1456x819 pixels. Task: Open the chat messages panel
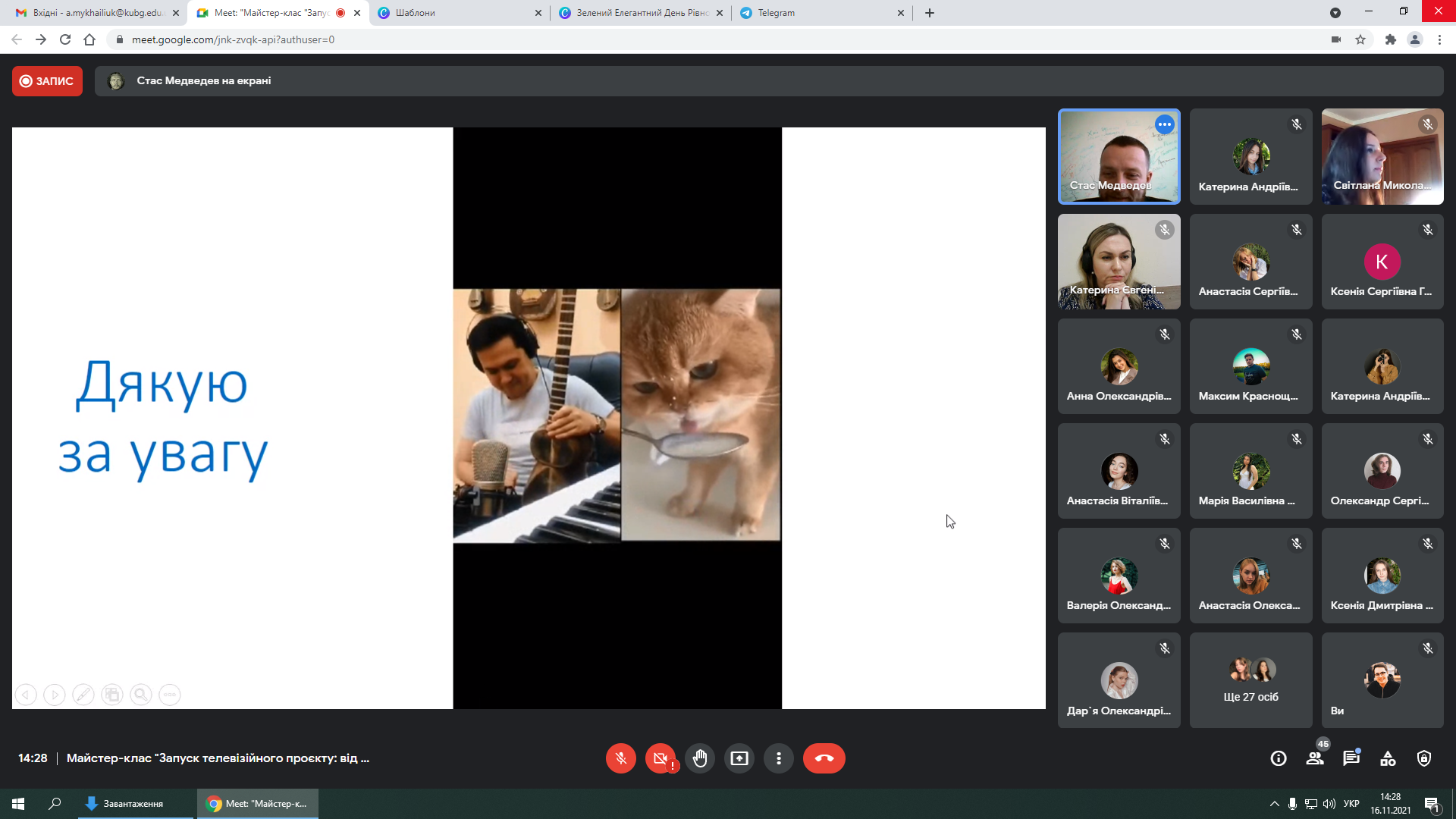tap(1351, 758)
